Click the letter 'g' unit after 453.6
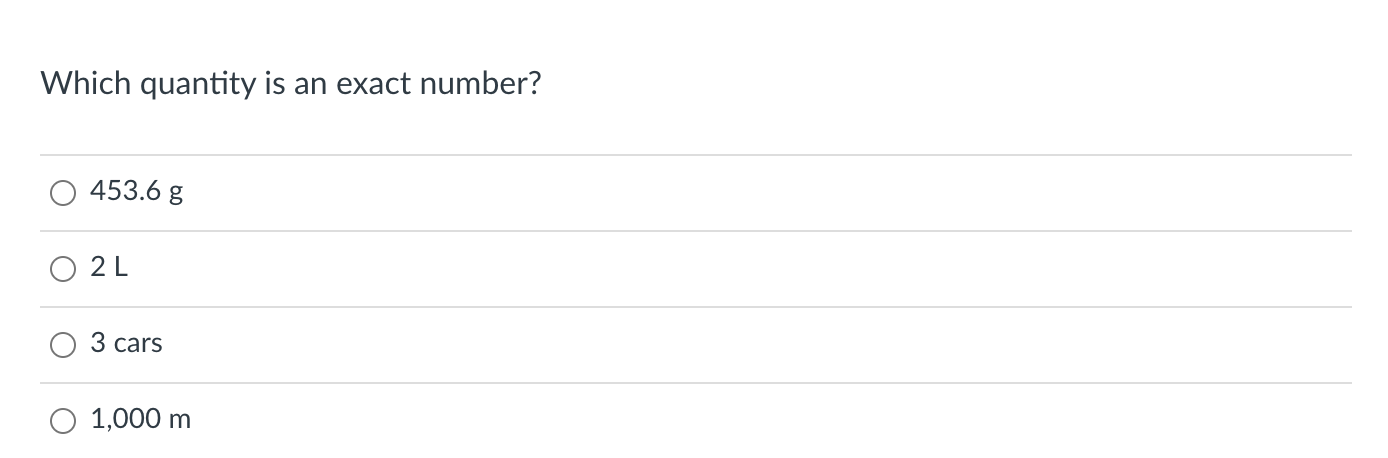1388x458 pixels. [x=176, y=194]
